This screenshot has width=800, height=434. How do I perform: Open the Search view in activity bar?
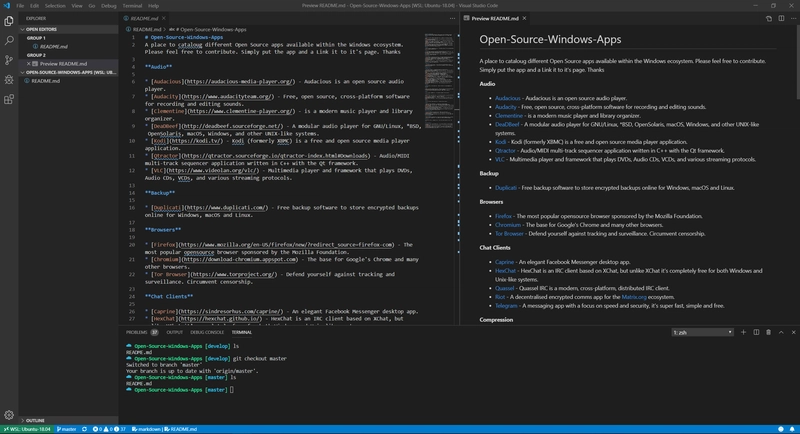click(x=9, y=41)
